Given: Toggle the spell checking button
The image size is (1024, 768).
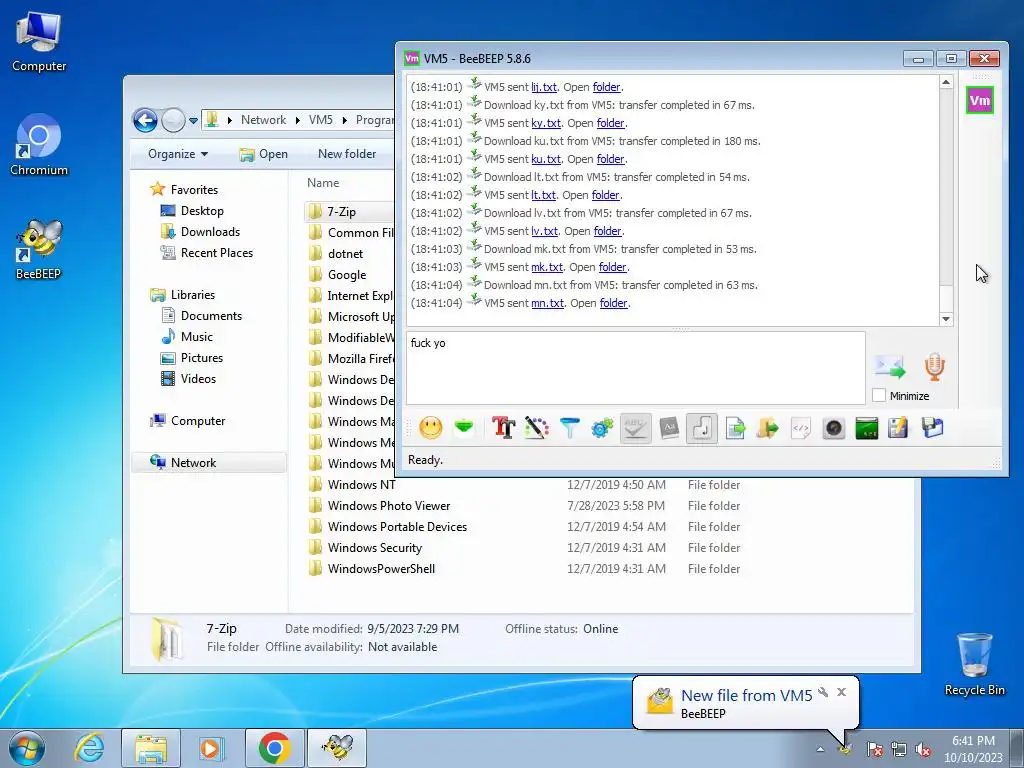Looking at the screenshot, I should (x=635, y=428).
